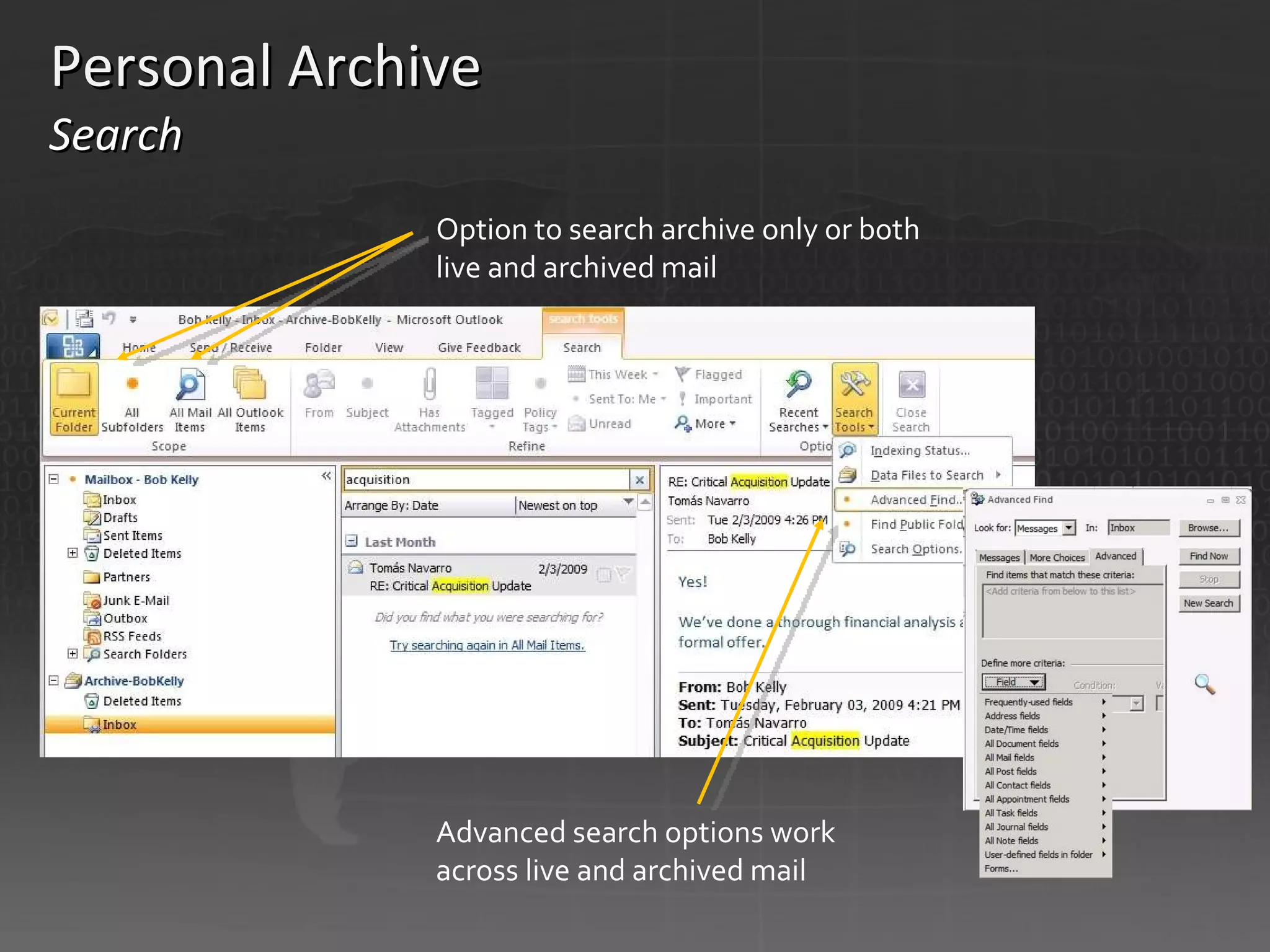
Task: Select All Outlook Items scope
Action: 250,400
